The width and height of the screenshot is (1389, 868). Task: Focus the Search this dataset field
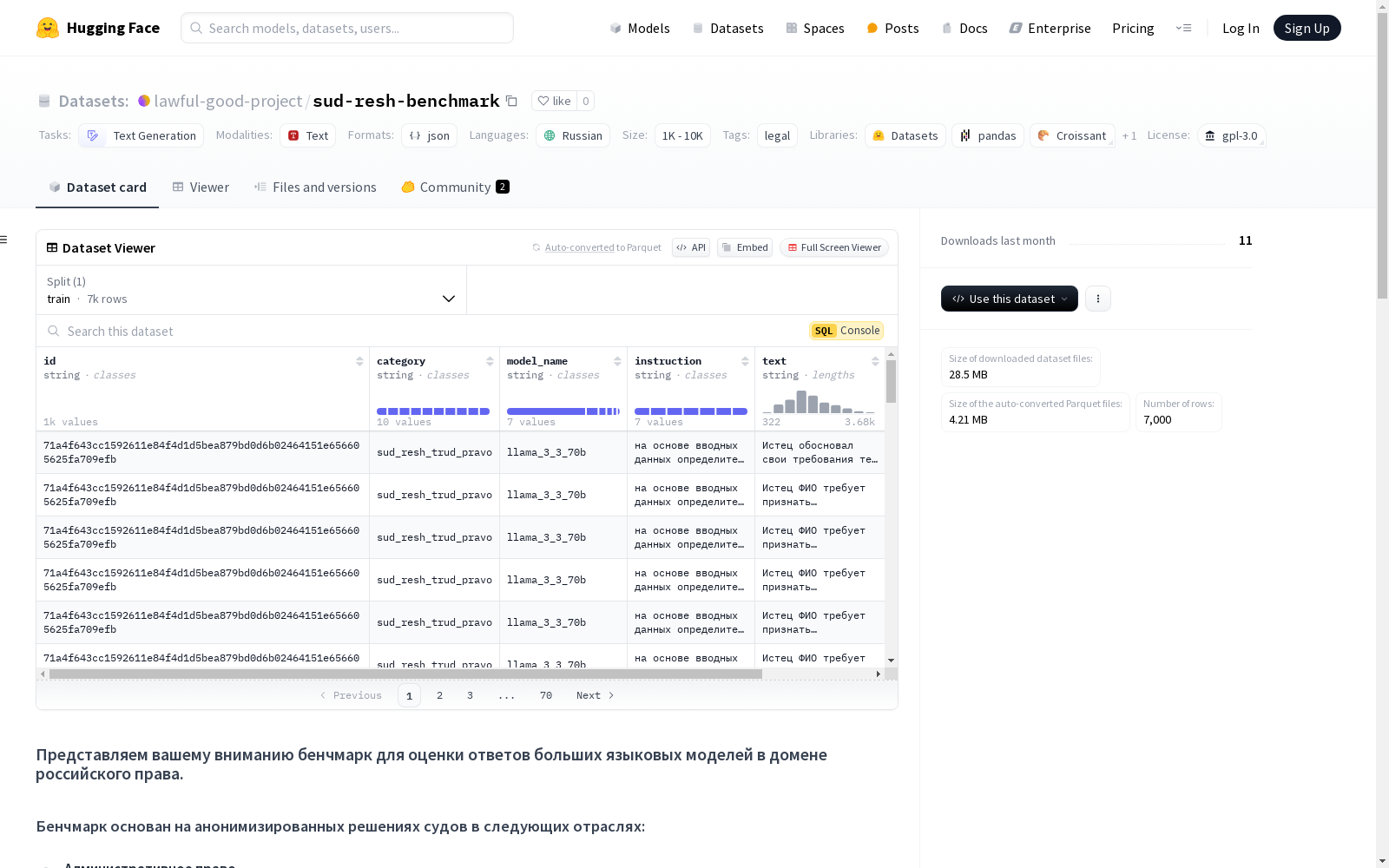[425, 331]
